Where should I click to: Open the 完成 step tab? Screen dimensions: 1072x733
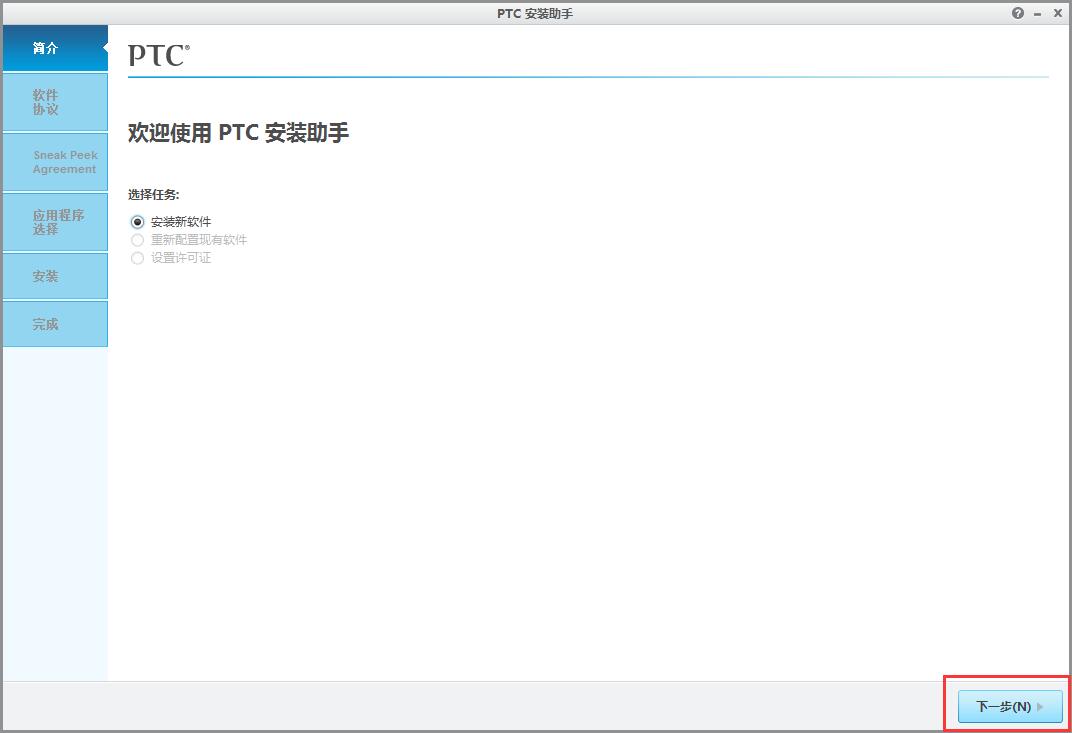pos(55,324)
